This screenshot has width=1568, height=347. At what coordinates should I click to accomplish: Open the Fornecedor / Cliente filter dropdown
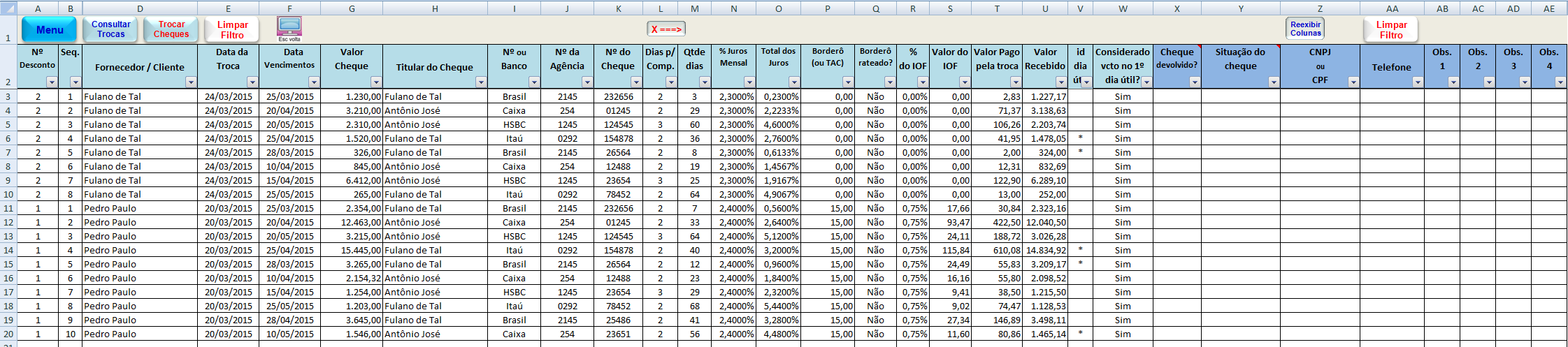tap(191, 82)
